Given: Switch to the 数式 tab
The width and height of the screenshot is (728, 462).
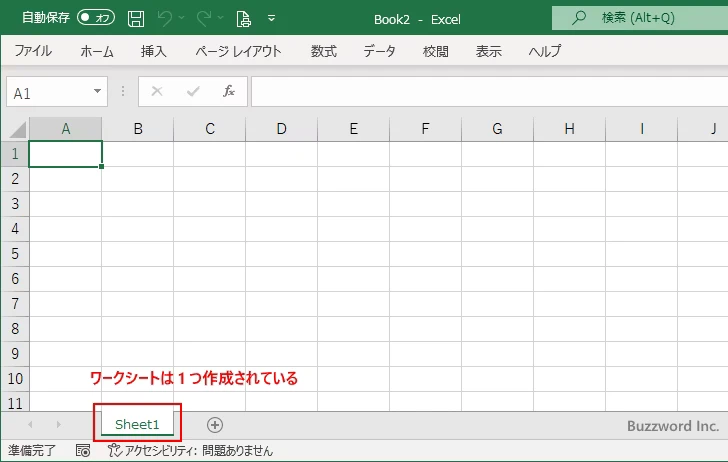Looking at the screenshot, I should coord(324,51).
